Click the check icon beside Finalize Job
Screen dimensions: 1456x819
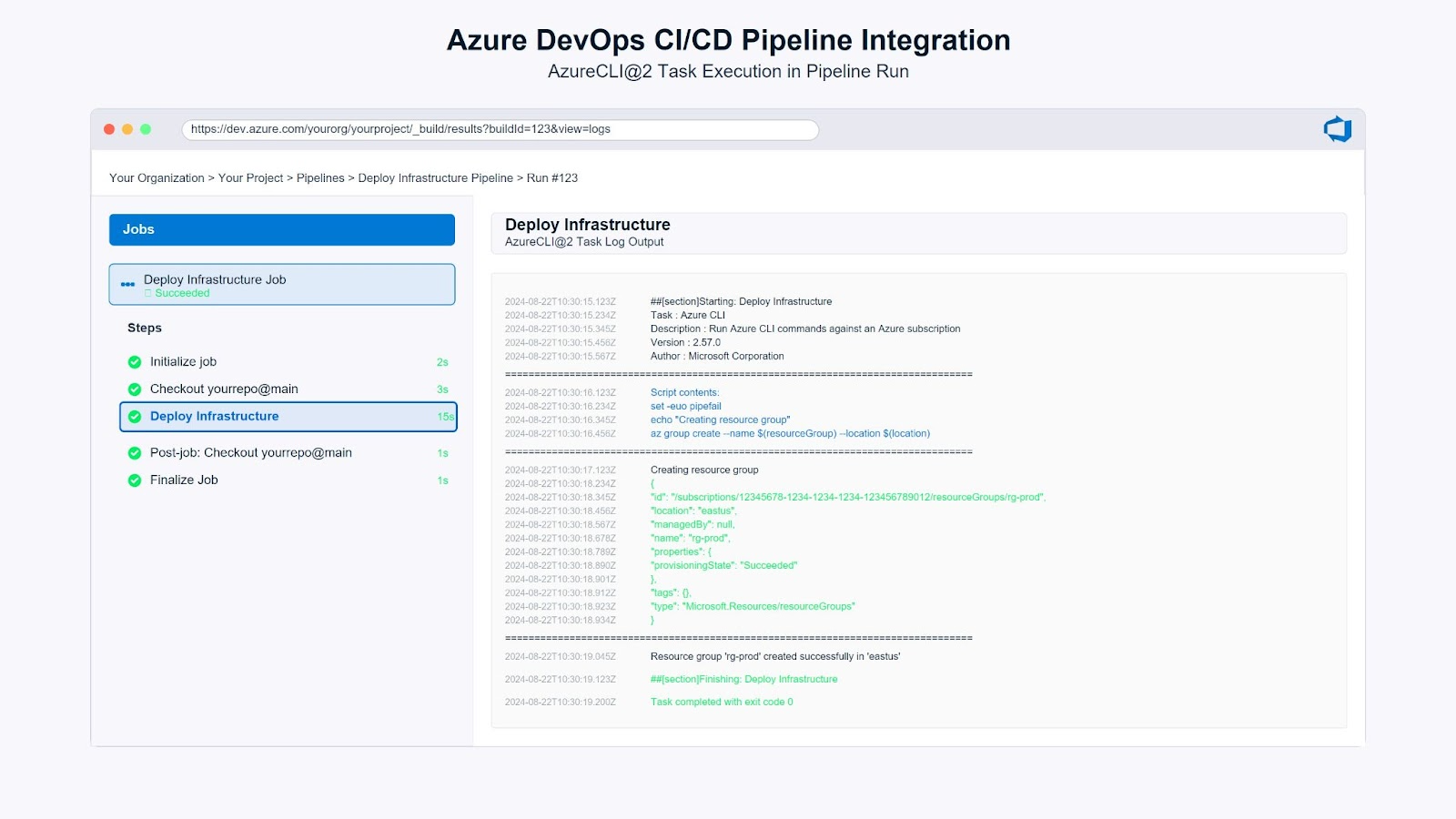pyautogui.click(x=134, y=480)
